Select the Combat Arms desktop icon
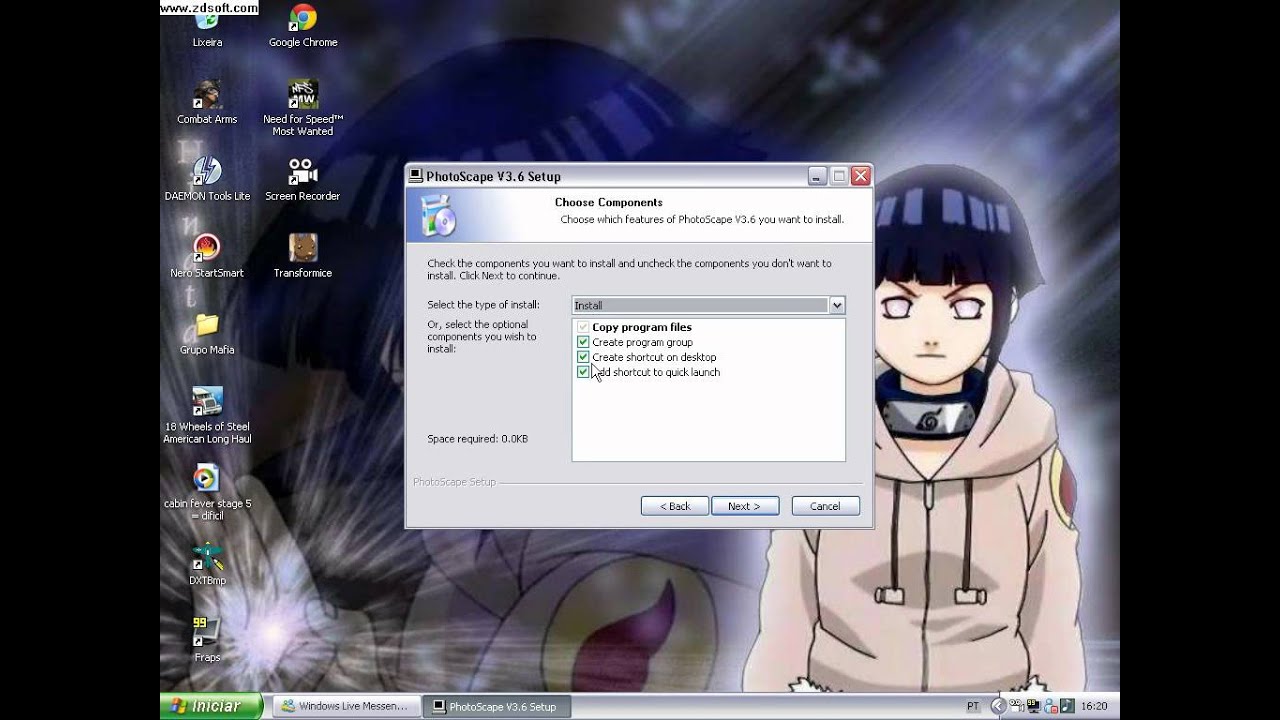Viewport: 1280px width, 720px height. click(207, 103)
